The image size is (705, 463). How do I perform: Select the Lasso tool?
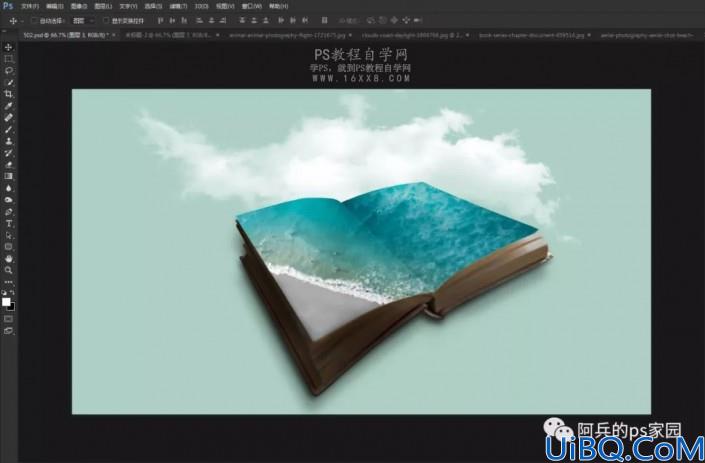[8, 71]
